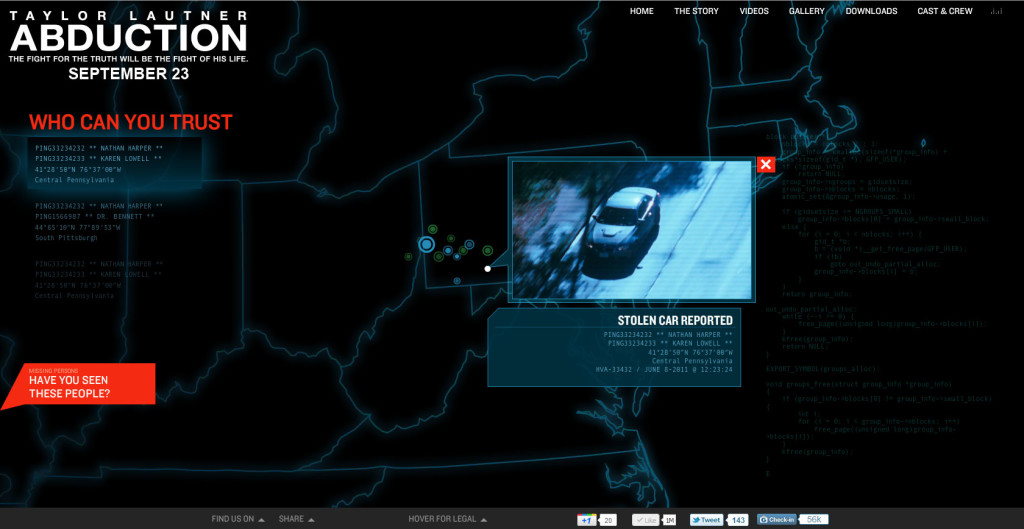
Task: Open the Home page
Action: pos(641,11)
